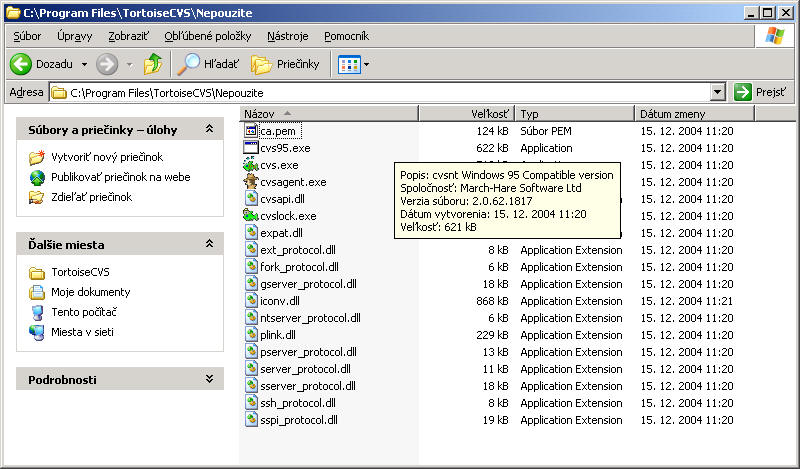This screenshot has width=800, height=469.
Task: Select the cvslock.exe icon
Action: tap(251, 215)
